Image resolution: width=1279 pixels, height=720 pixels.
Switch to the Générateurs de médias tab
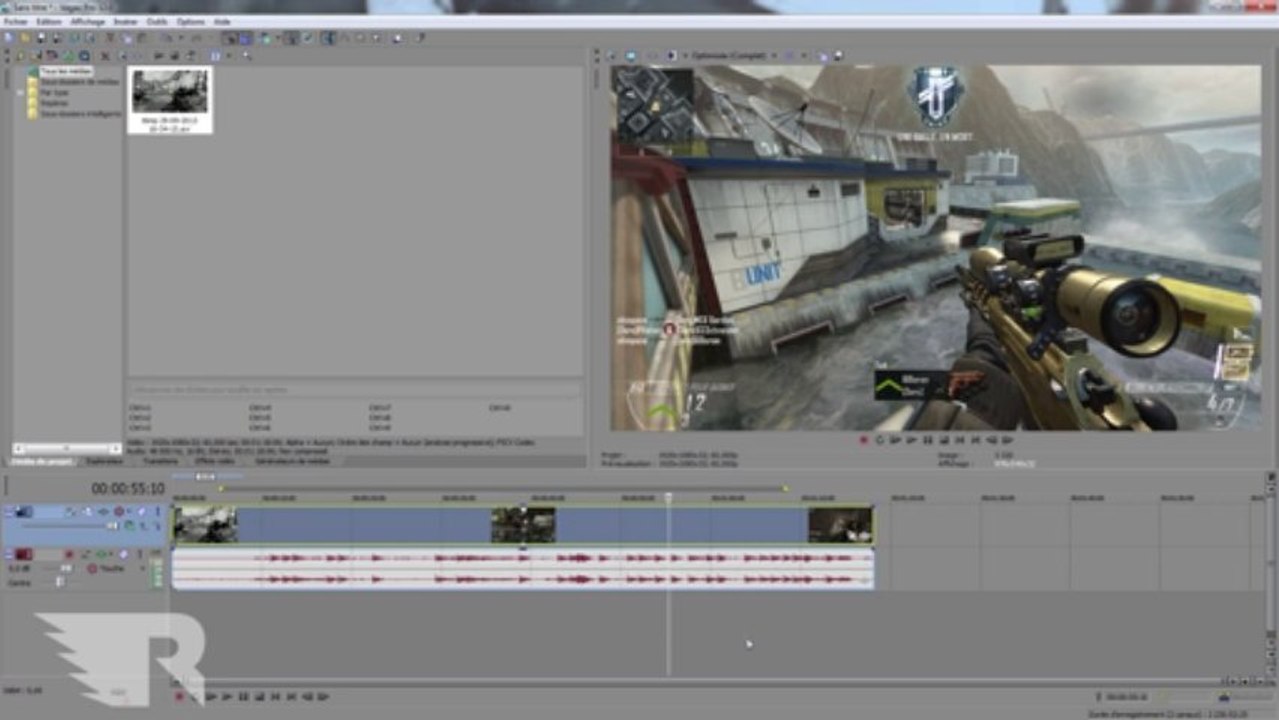click(292, 462)
